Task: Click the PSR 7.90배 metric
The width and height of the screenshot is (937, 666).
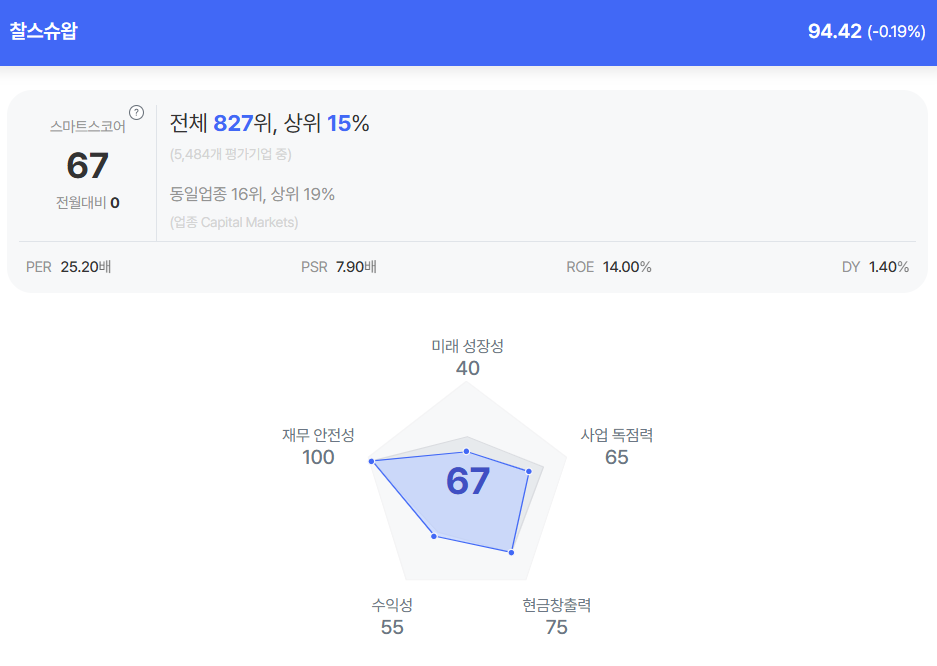Action: click(338, 267)
